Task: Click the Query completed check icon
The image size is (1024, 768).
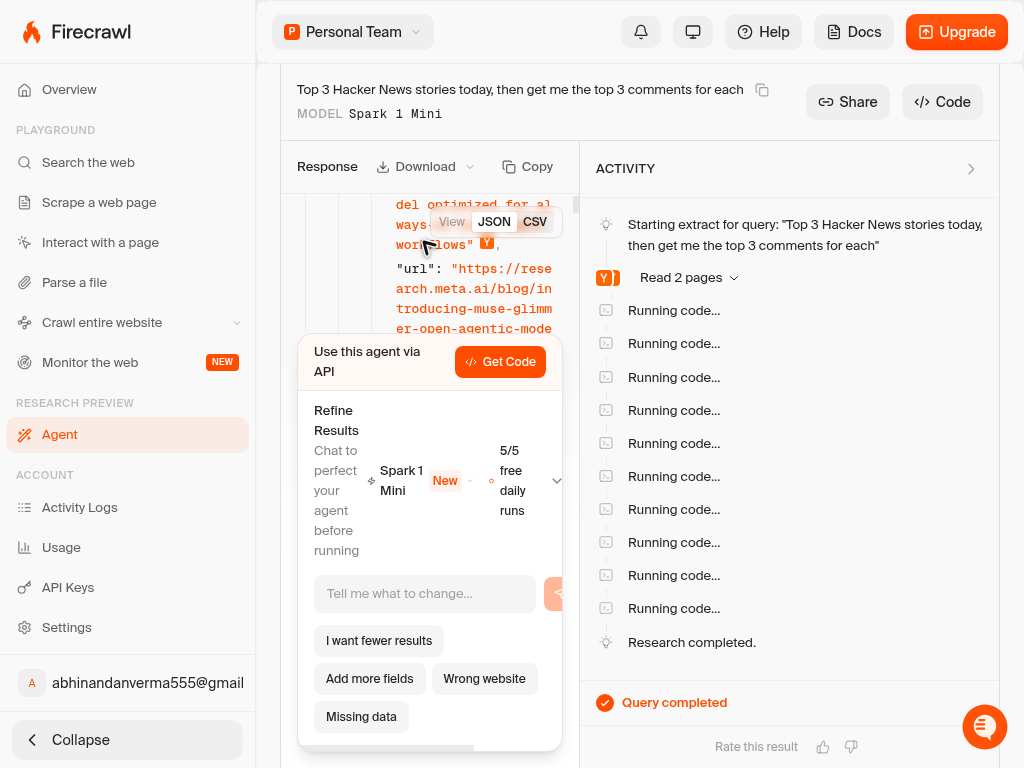Action: (x=605, y=703)
